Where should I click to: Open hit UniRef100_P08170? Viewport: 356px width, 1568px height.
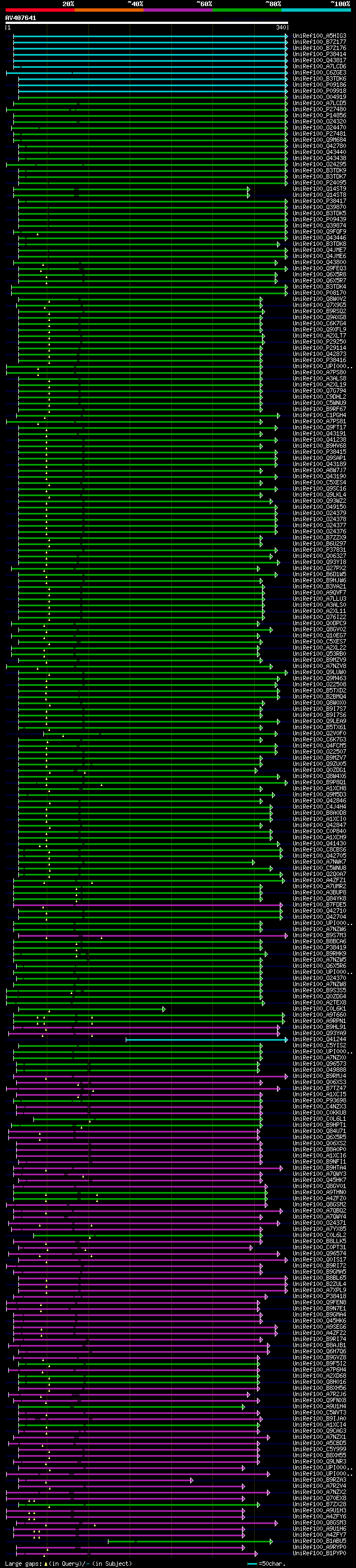coord(319,293)
